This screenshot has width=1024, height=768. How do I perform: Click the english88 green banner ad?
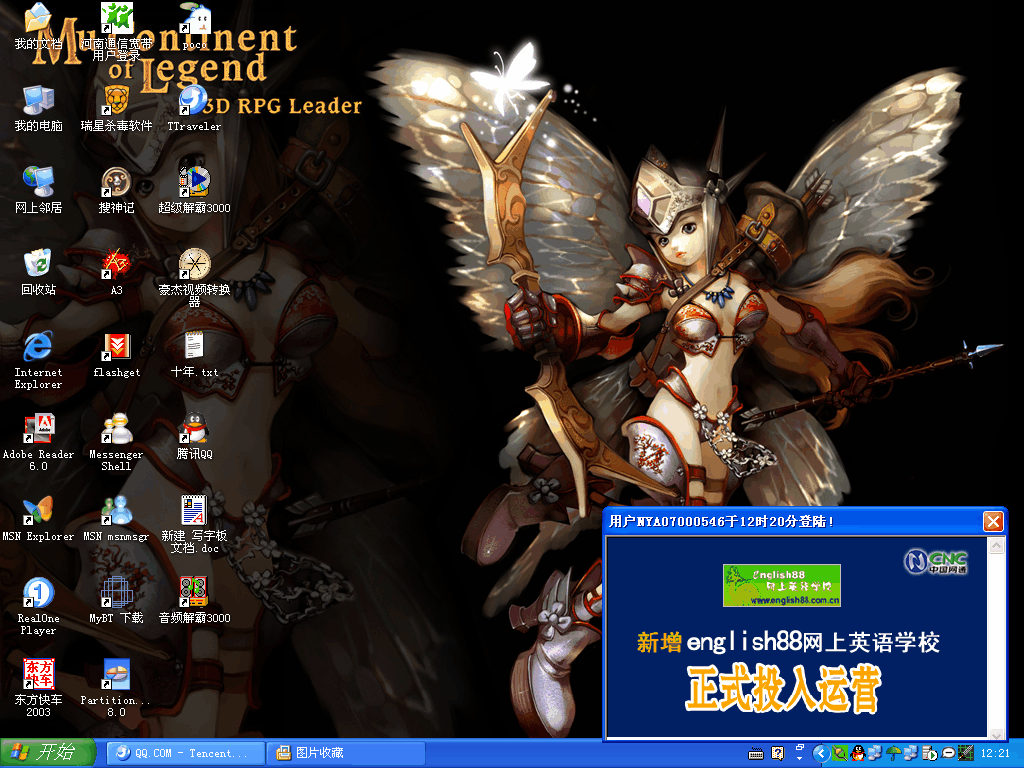782,586
